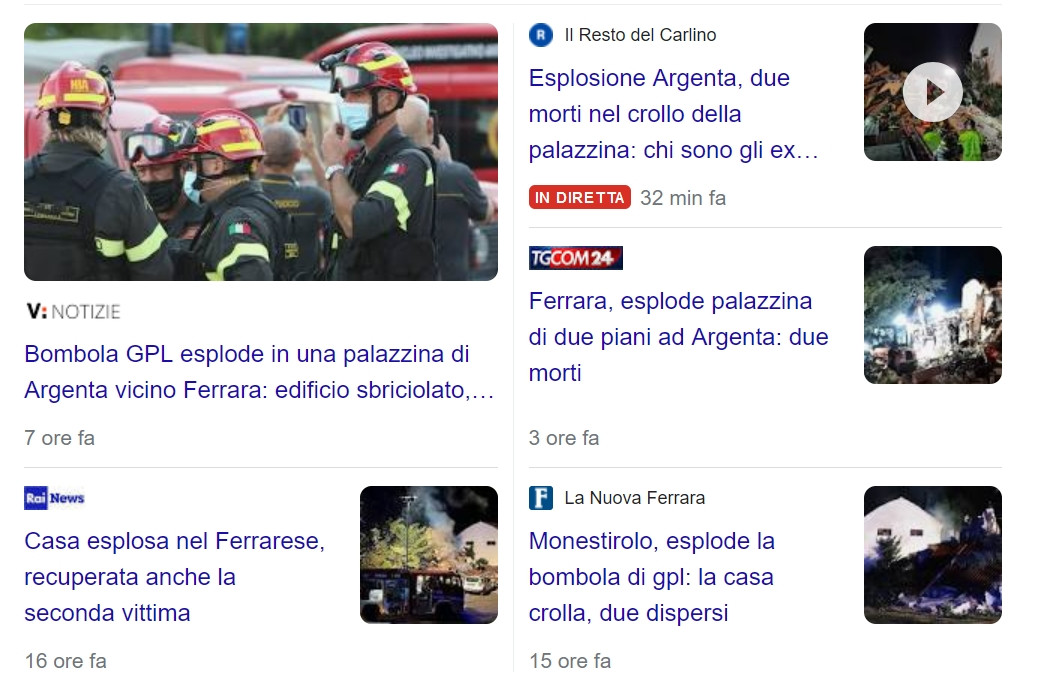1055x685 pixels.
Task: Open headline Esplosione Argenta, due morti
Action: coord(674,114)
